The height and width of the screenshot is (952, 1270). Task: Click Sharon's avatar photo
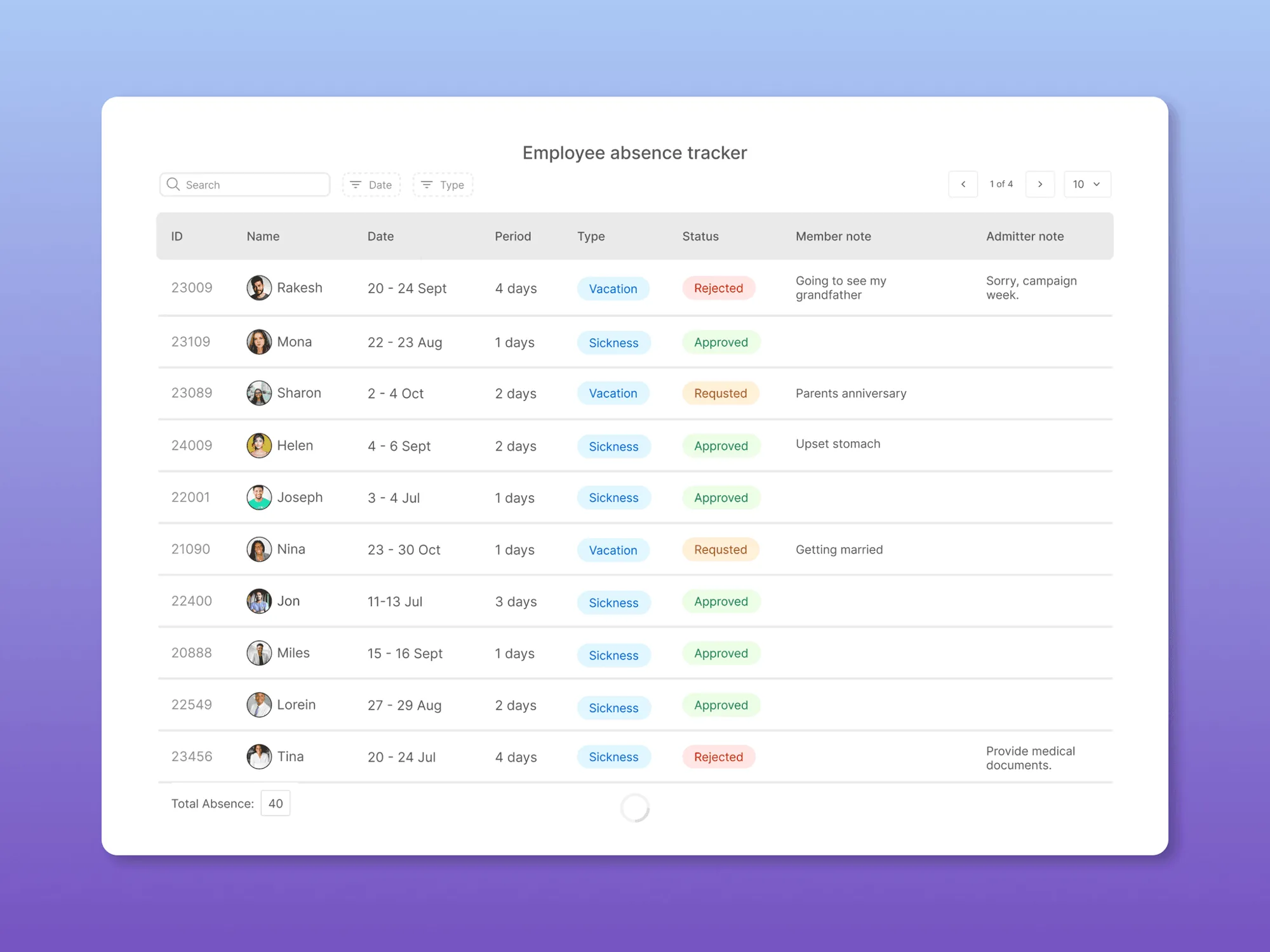coord(259,393)
